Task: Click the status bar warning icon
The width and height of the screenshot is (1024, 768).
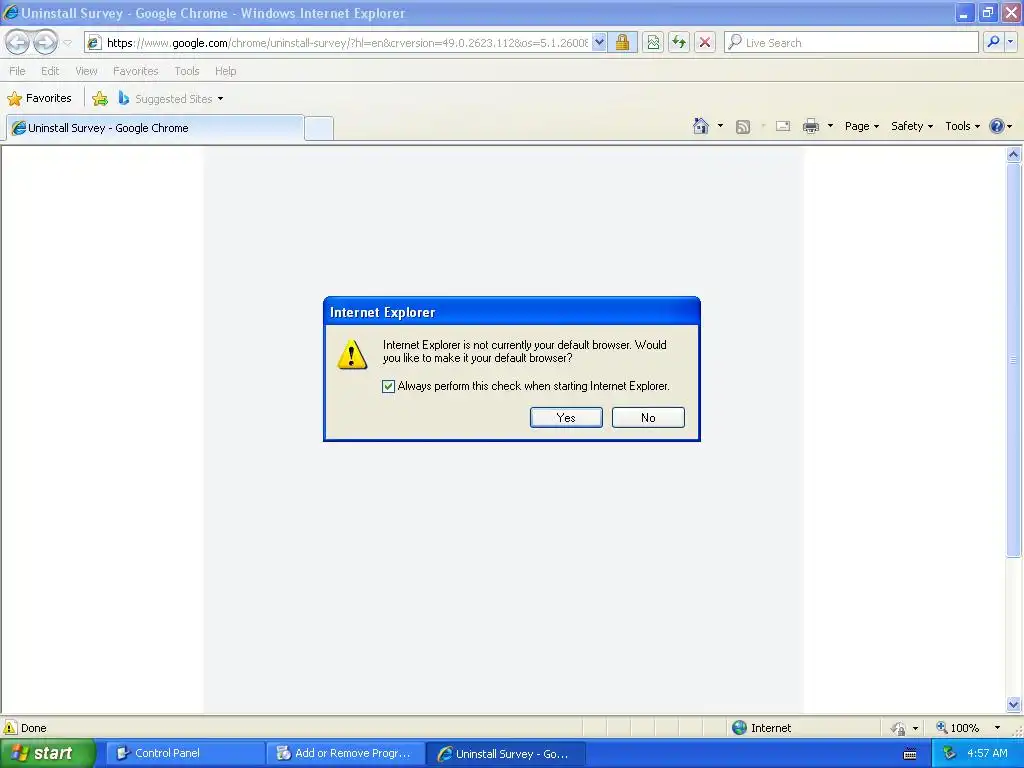Action: click(10, 728)
